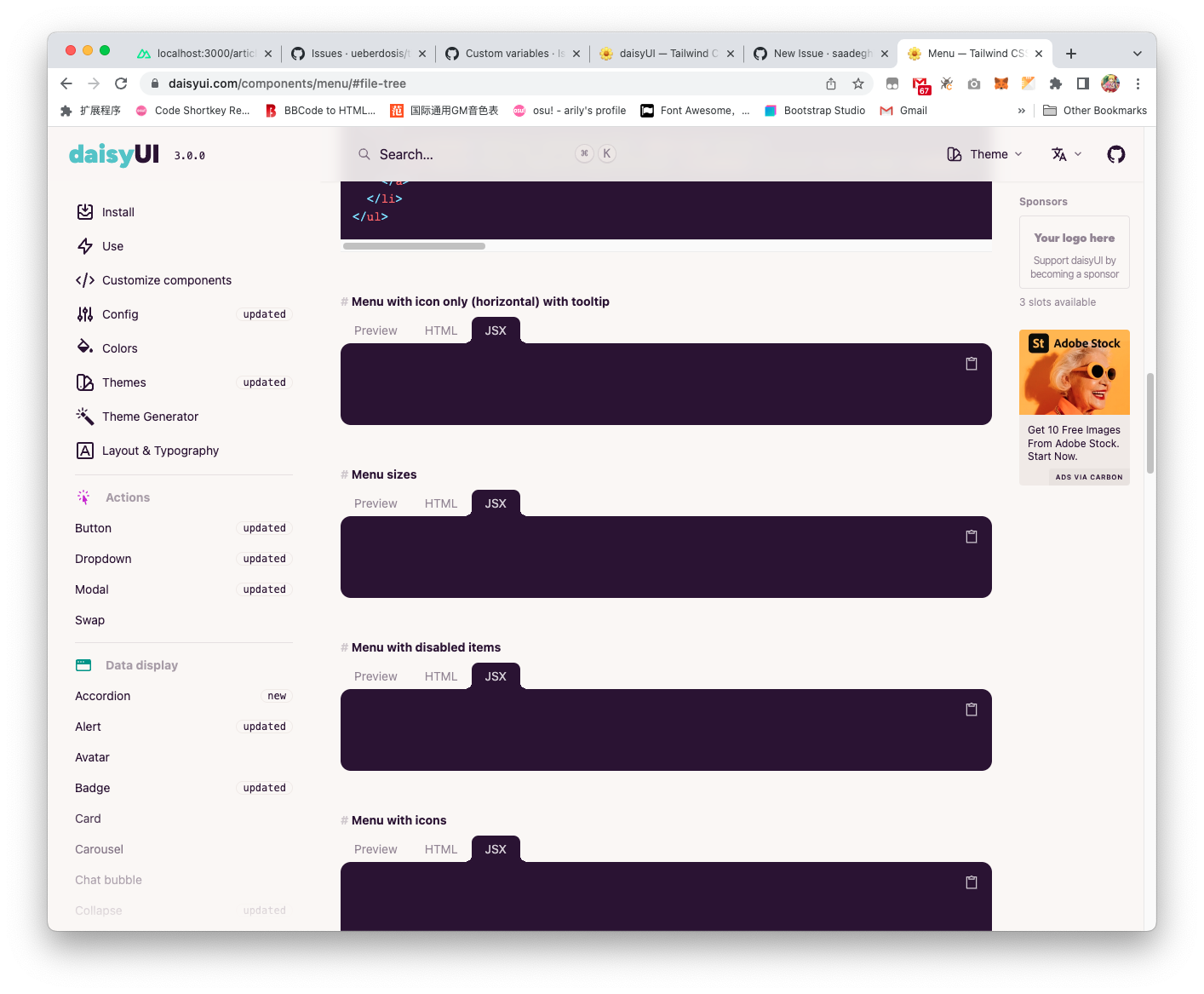
Task: Click the Install download icon in sidebar
Action: (85, 211)
